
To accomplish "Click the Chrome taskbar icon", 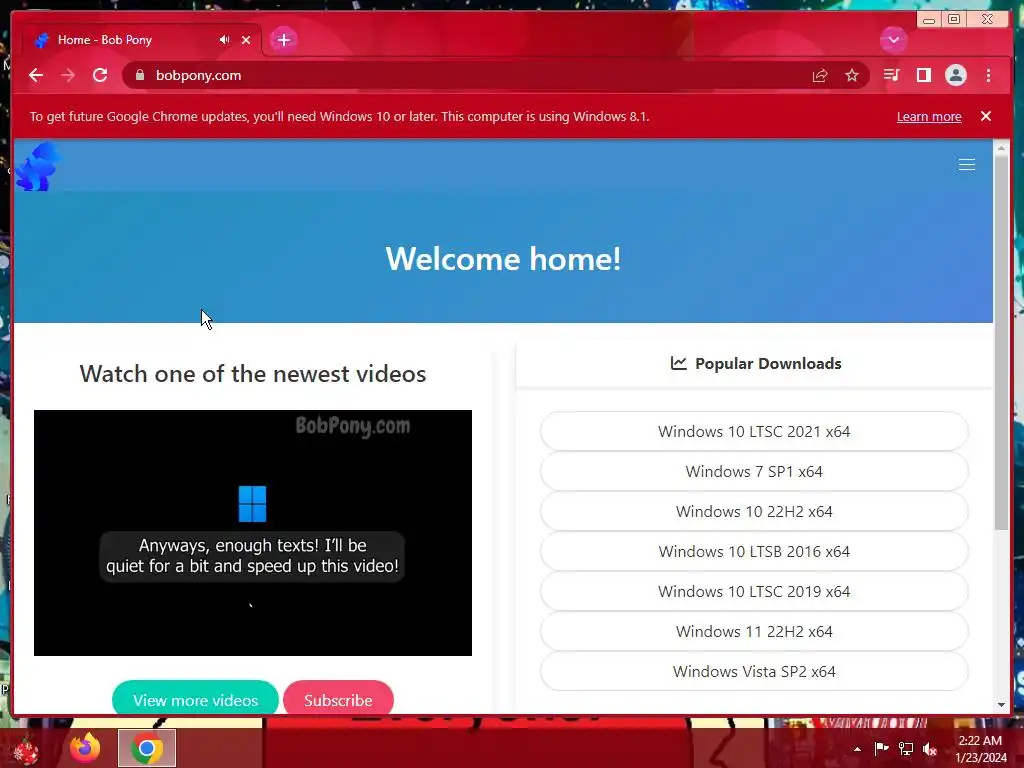I will click(147, 748).
